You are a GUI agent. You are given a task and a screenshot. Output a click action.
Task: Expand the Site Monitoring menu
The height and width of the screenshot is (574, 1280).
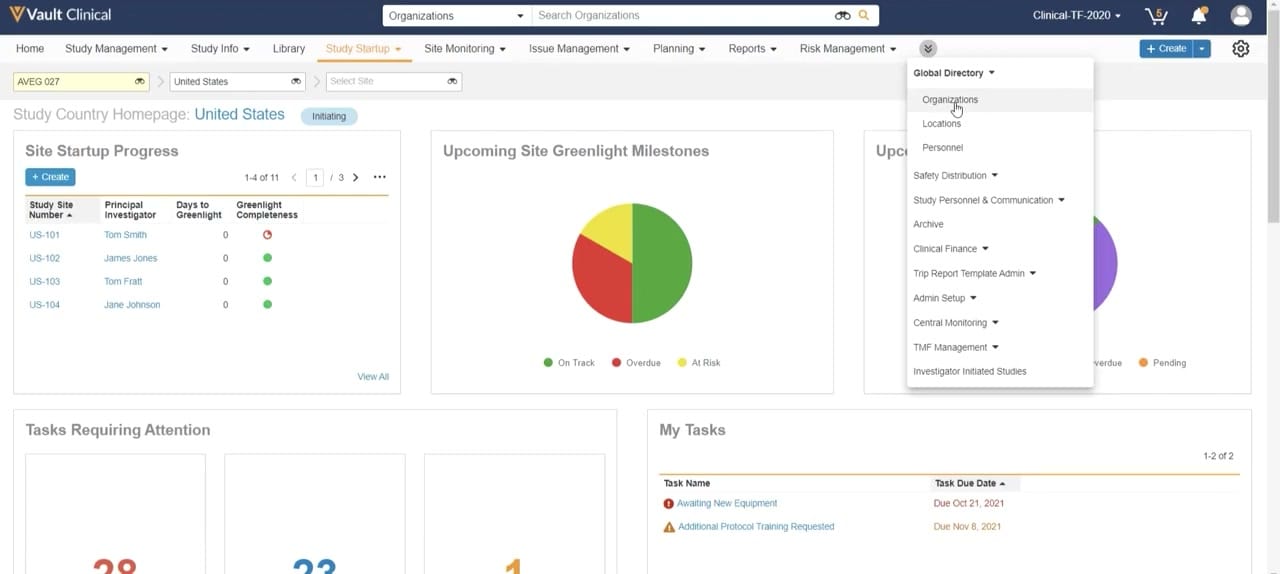point(465,48)
